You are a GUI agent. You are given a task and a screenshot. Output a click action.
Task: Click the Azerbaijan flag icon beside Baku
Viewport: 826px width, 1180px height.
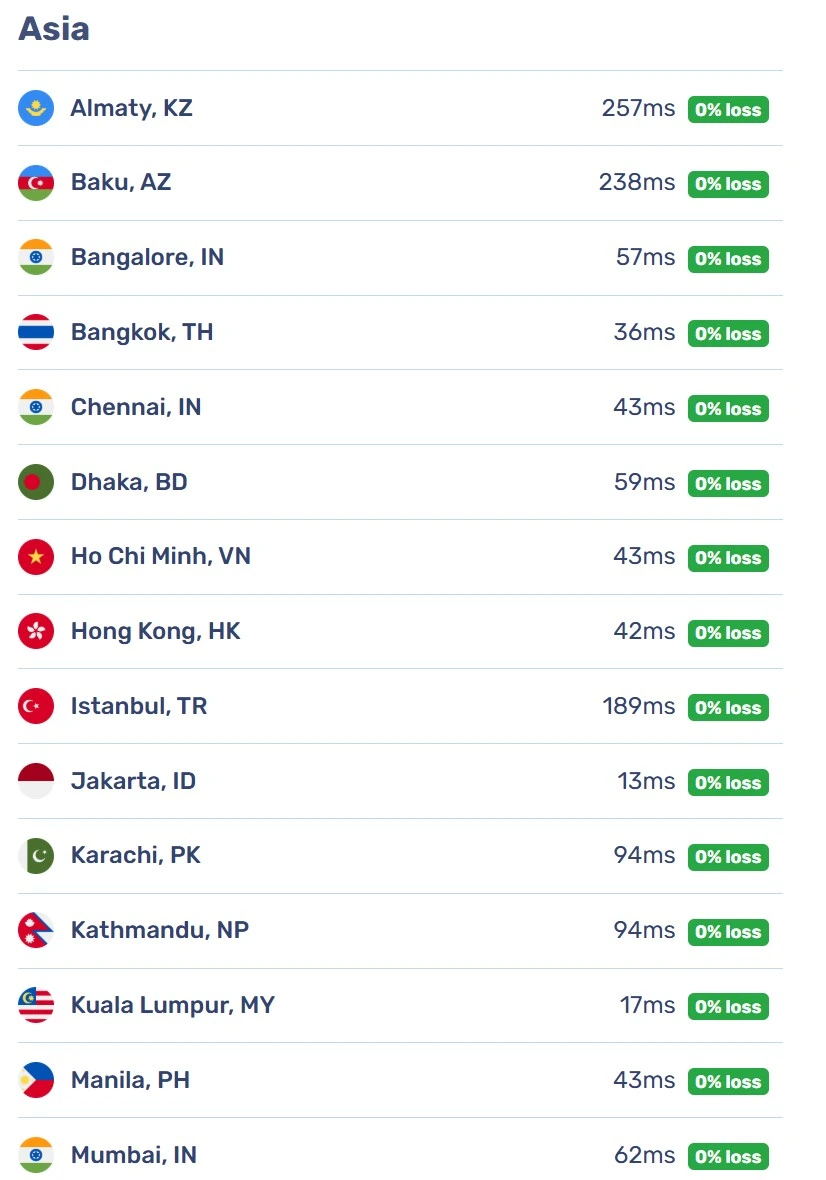pyautogui.click(x=36, y=183)
